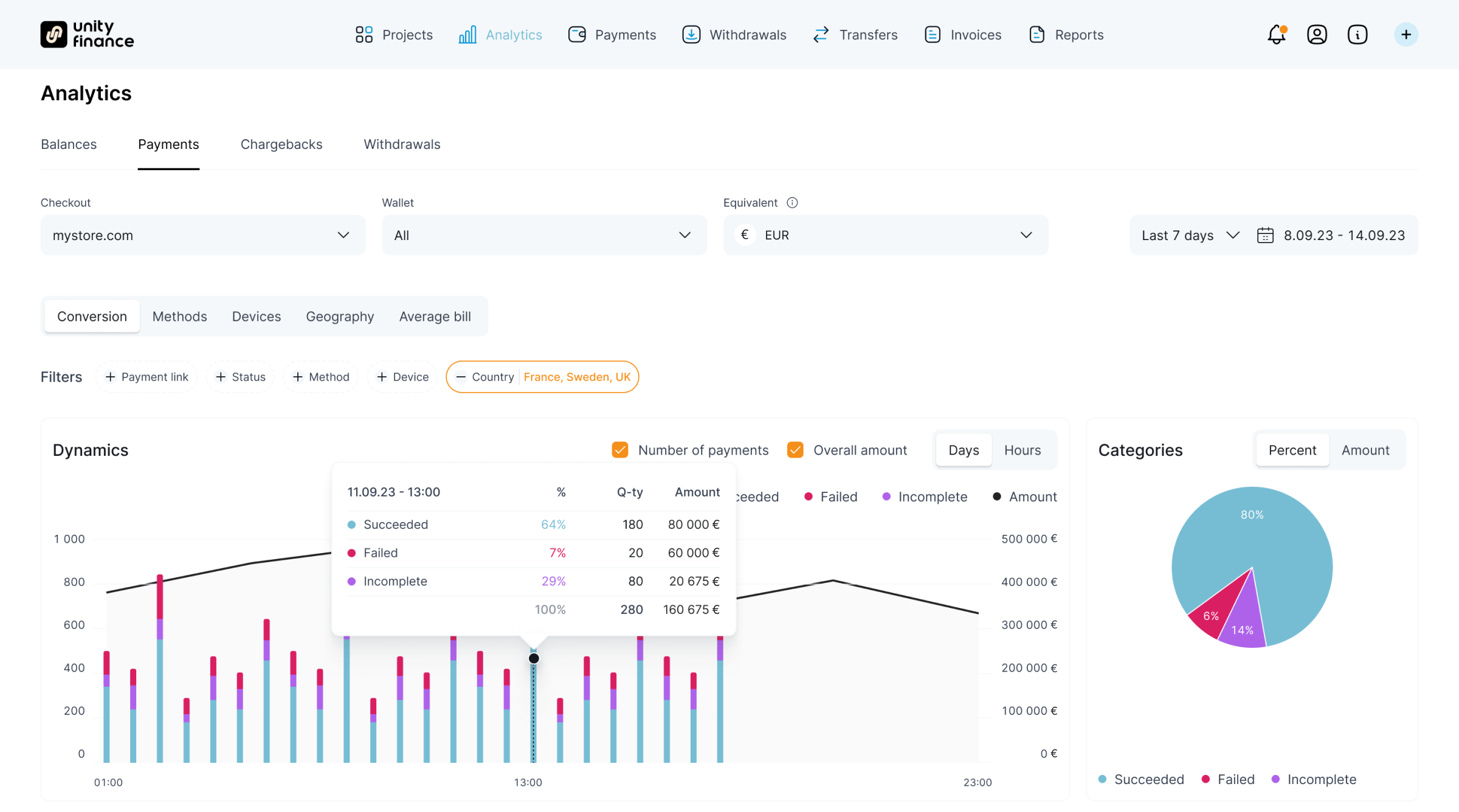Click the notifications bell icon
Screen dimensions: 1459x812
[x=1276, y=35]
